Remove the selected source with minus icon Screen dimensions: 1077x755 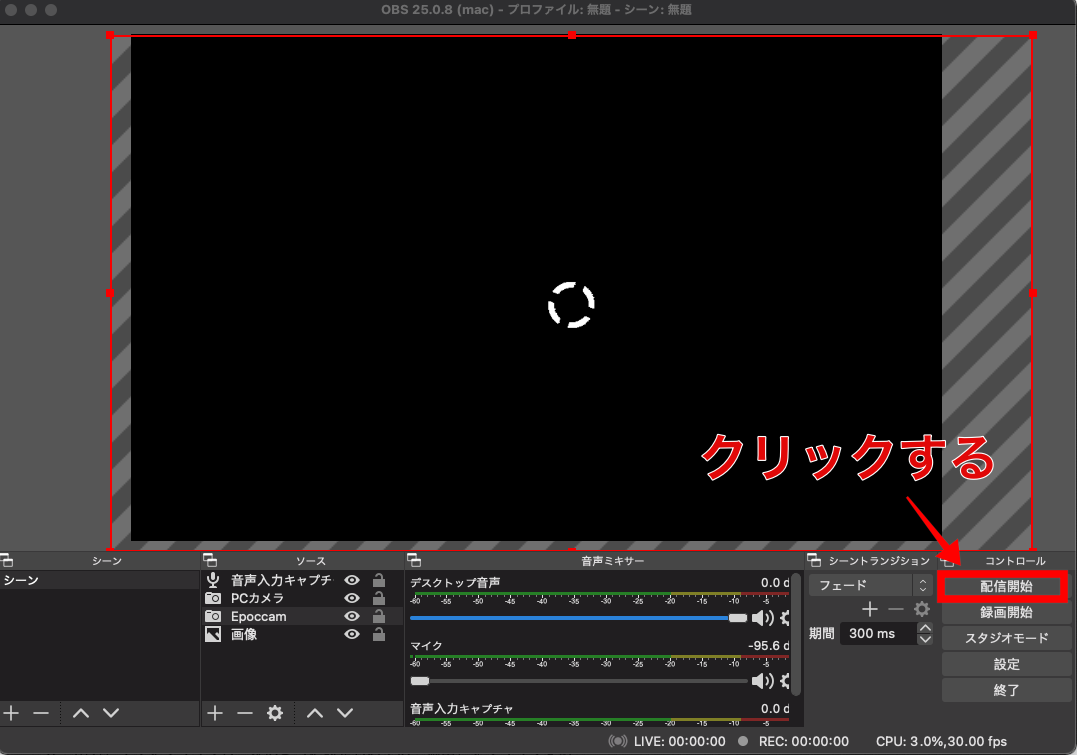[x=244, y=713]
